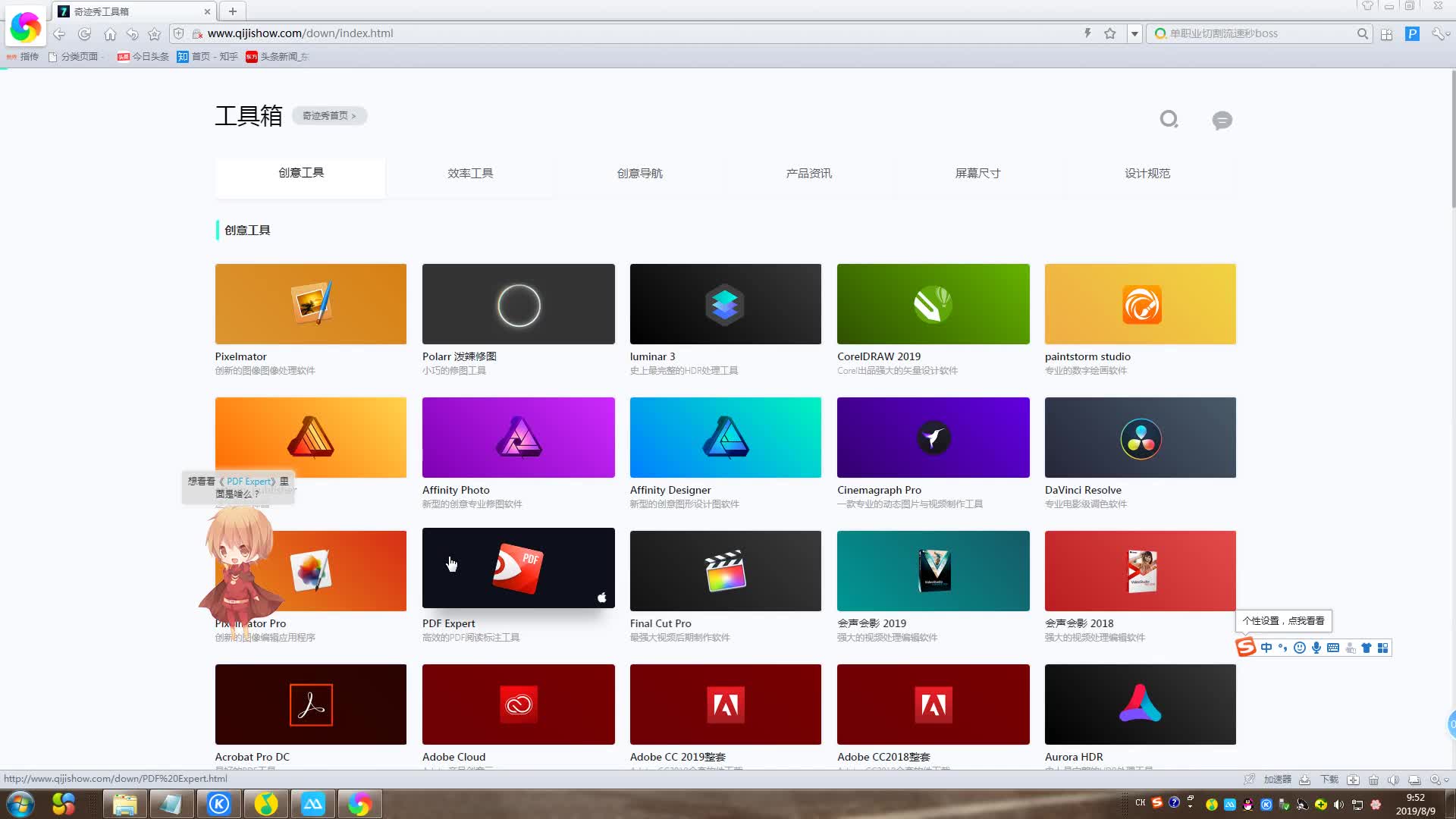
Task: Go to 奇迹秀首页 link
Action: point(329,116)
